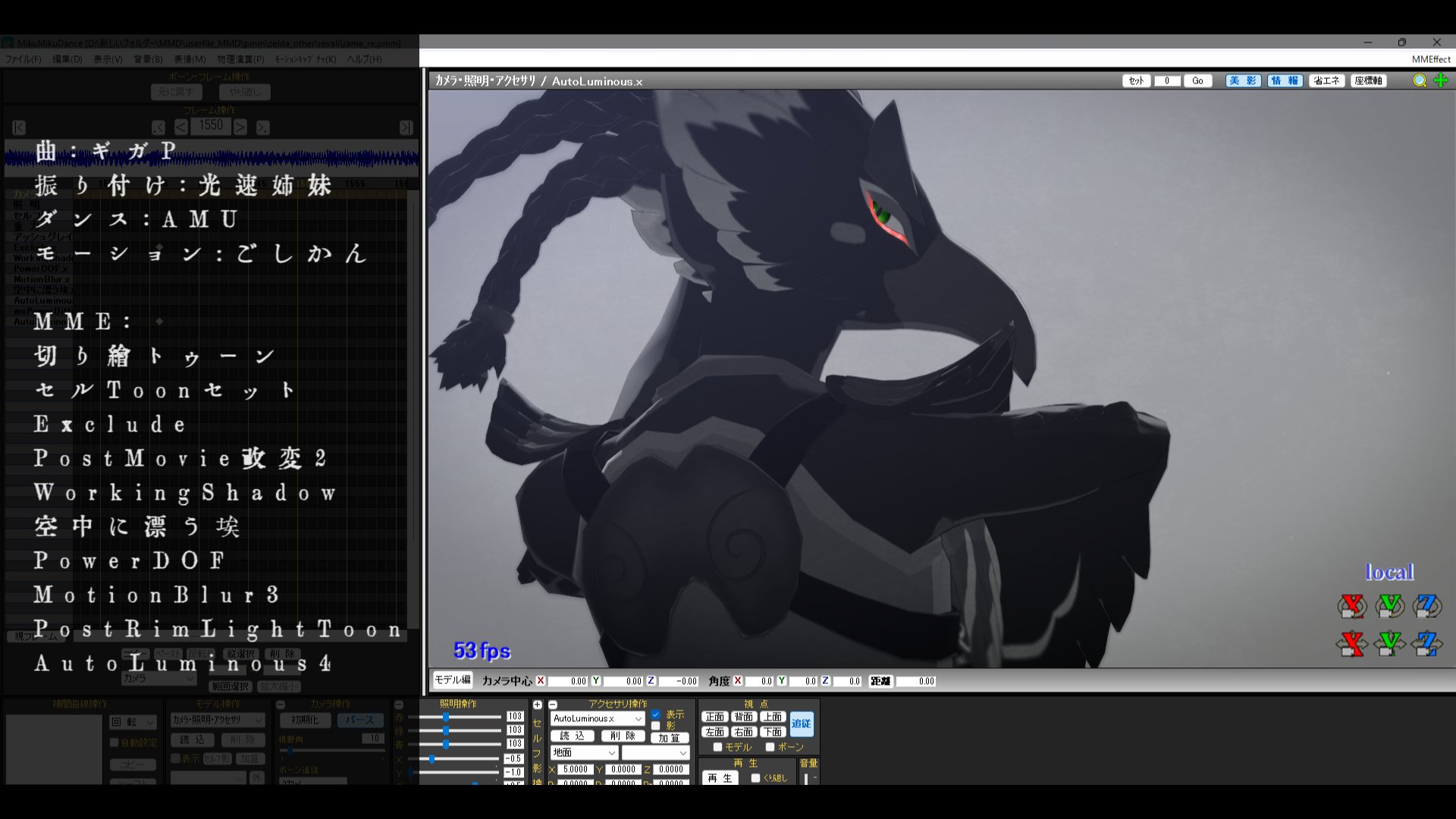
Task: Open ファイル(F) menu
Action: tap(24, 59)
